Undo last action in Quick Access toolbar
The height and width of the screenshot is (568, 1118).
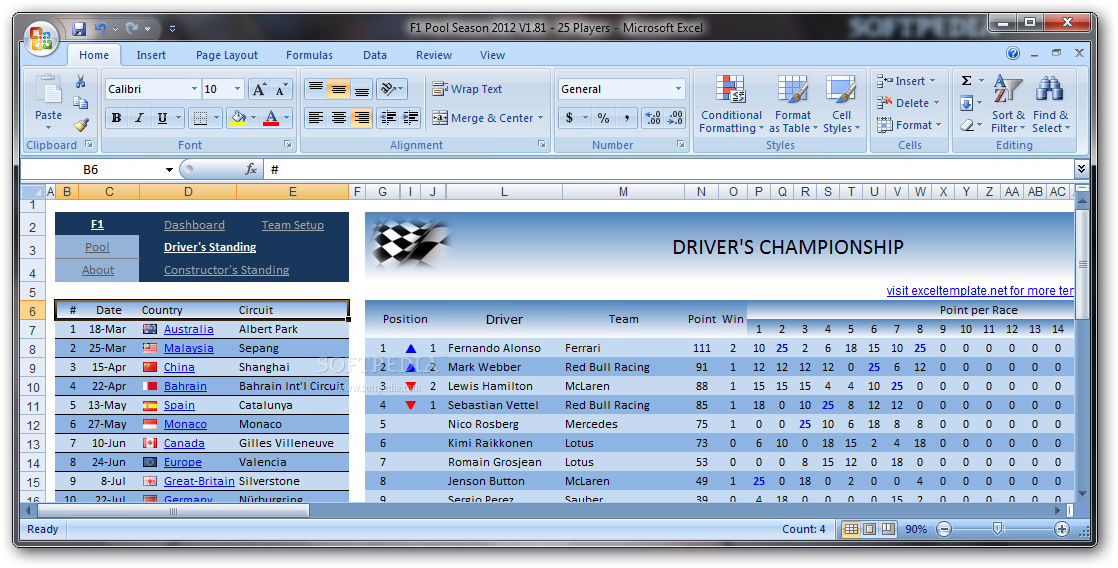[x=101, y=29]
